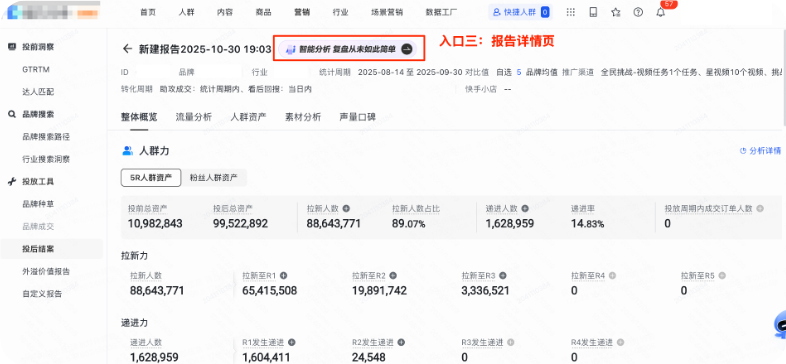Open the 人群 top menu
Image resolution: width=786 pixels, height=364 pixels.
[x=186, y=13]
